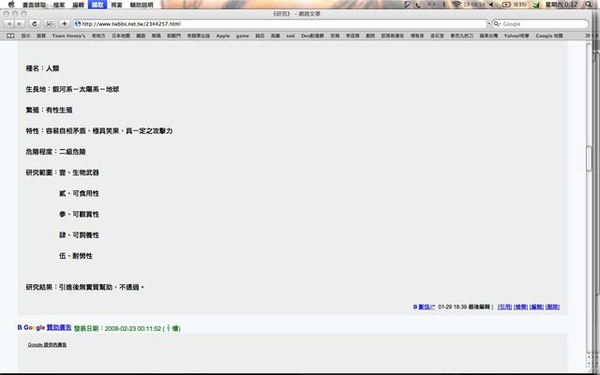Click the text 肆、可飼養性
This screenshot has height=375, width=600.
(79, 235)
